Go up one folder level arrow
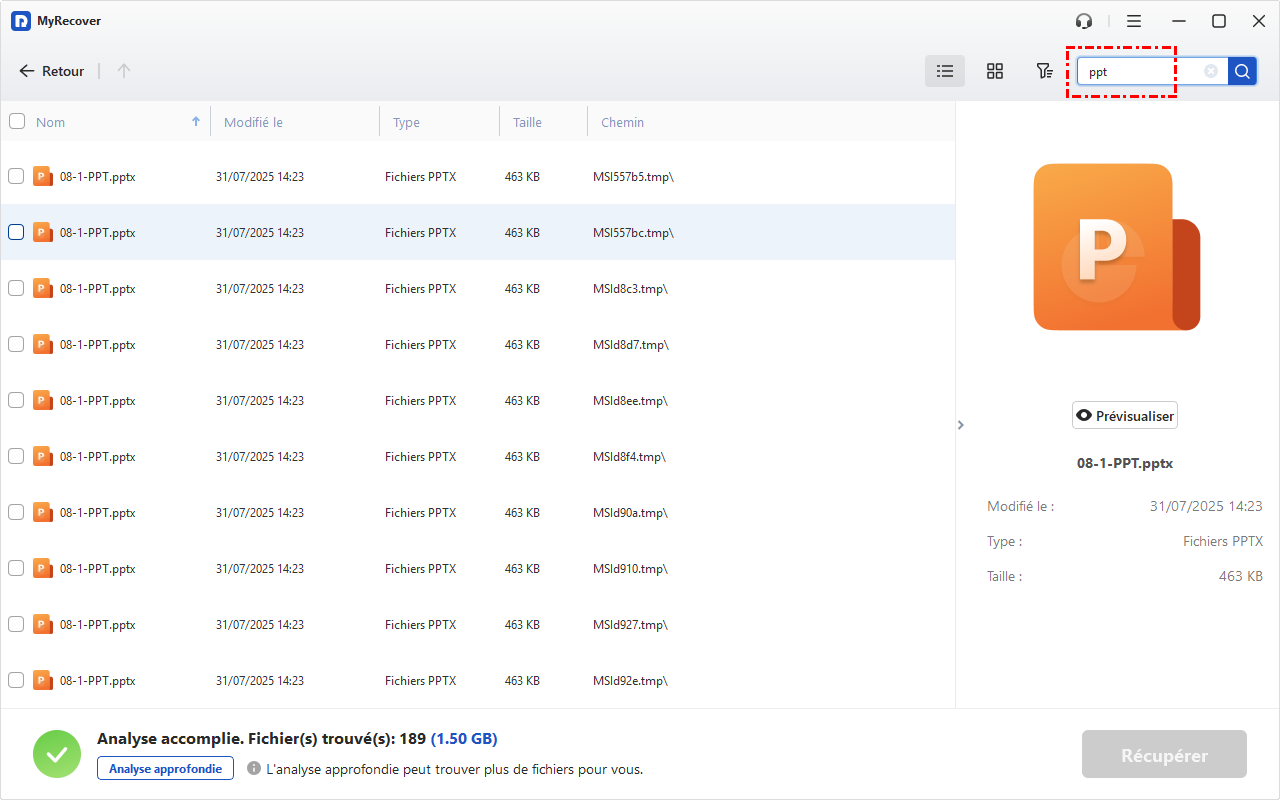The image size is (1280, 800). [124, 71]
